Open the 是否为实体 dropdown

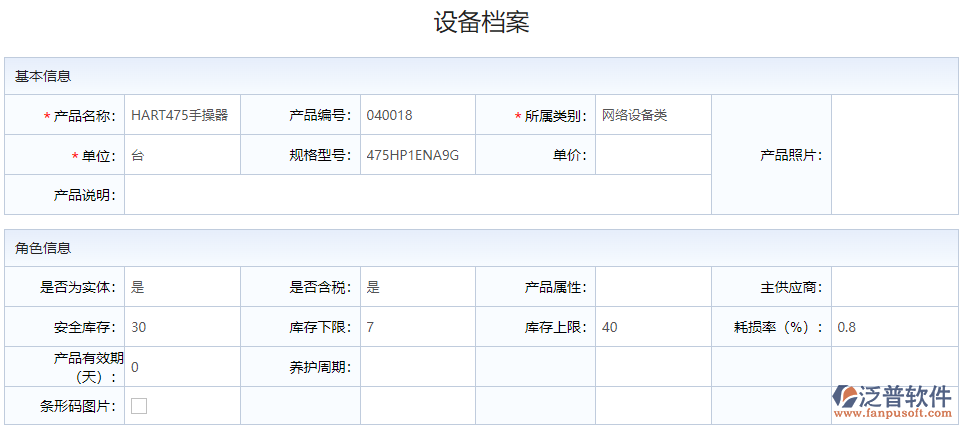[182, 287]
